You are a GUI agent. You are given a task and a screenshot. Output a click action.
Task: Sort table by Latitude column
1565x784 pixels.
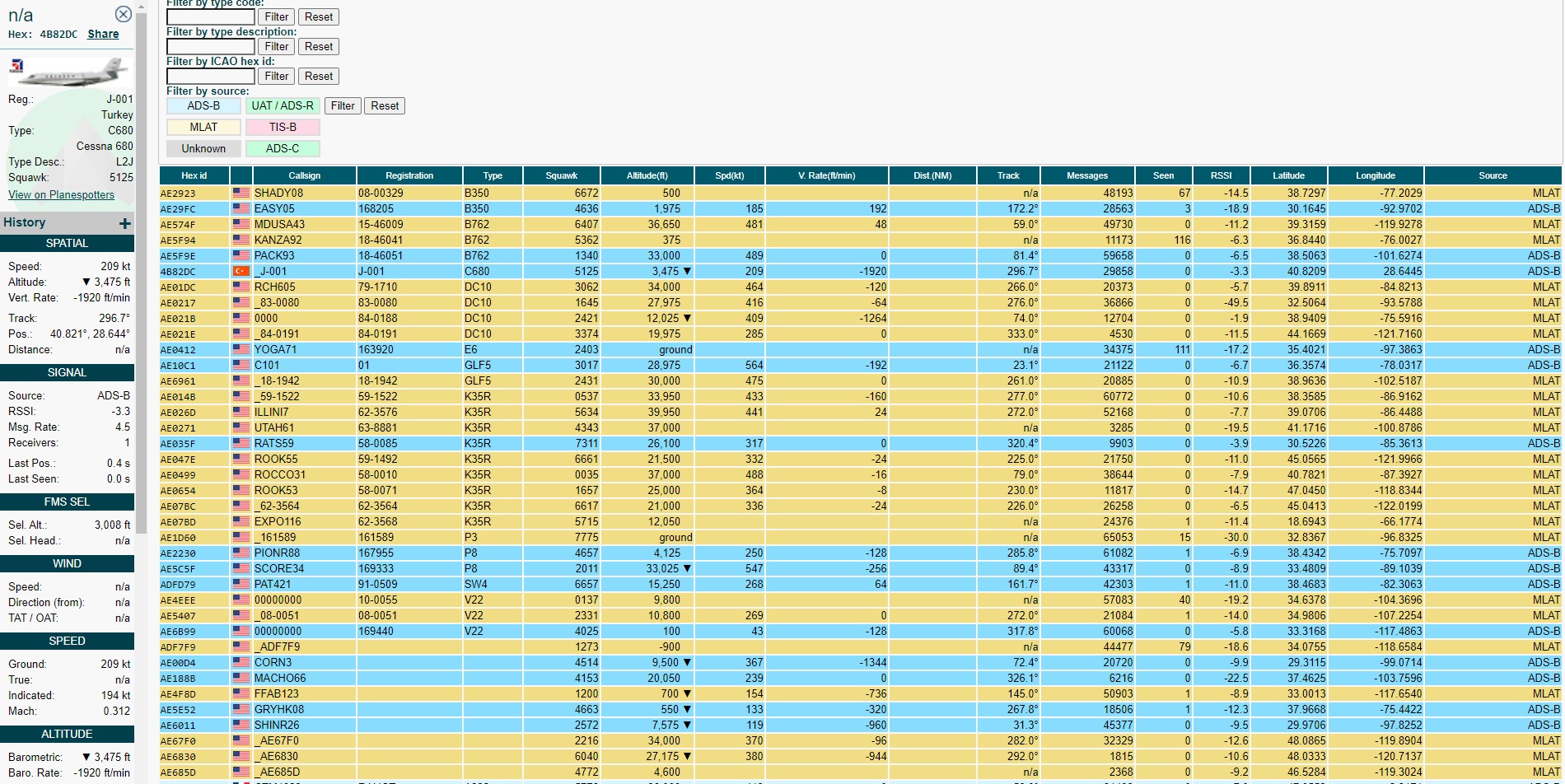(1289, 175)
